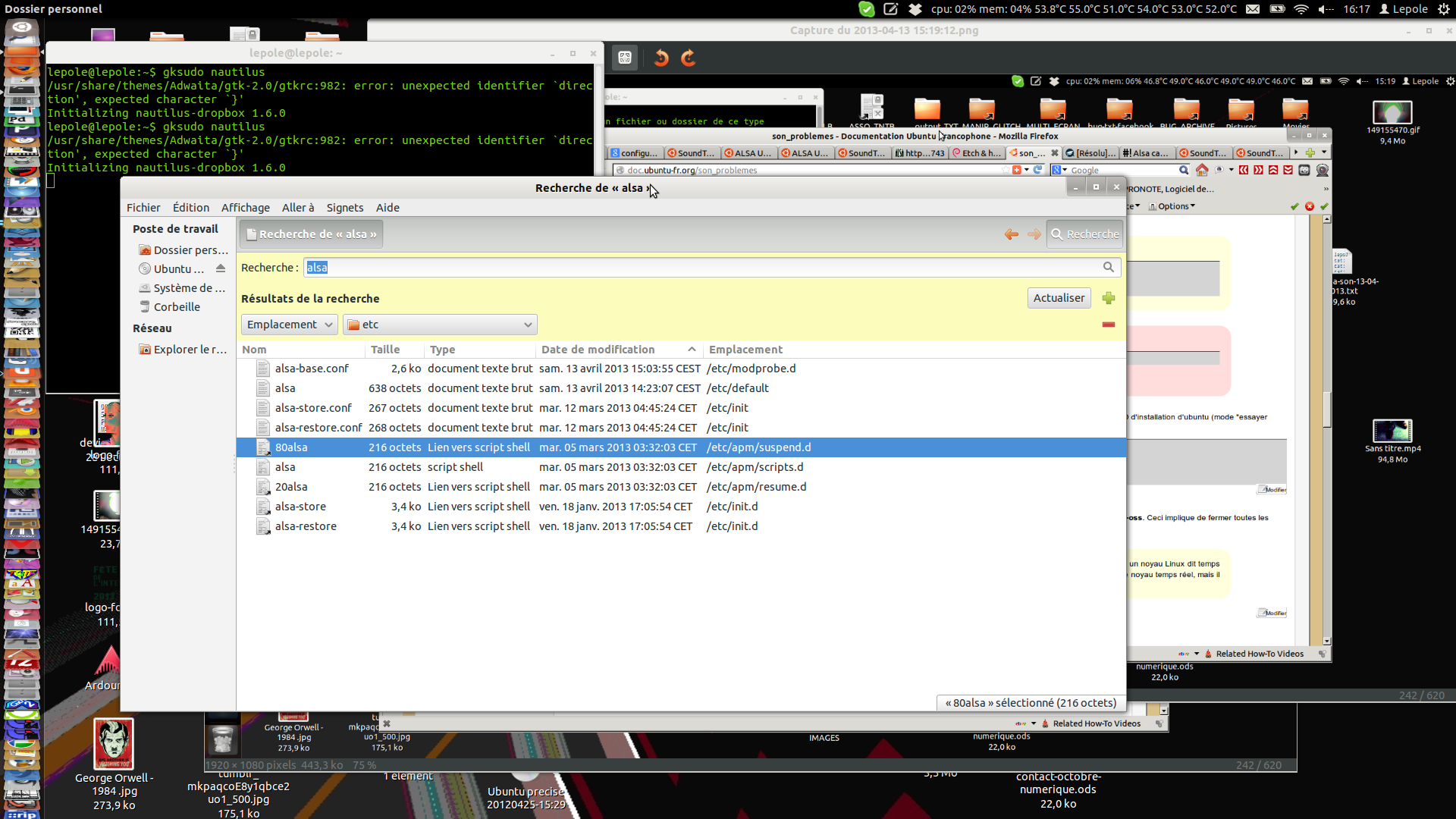Select the alsa-base.conf file row

(x=312, y=369)
